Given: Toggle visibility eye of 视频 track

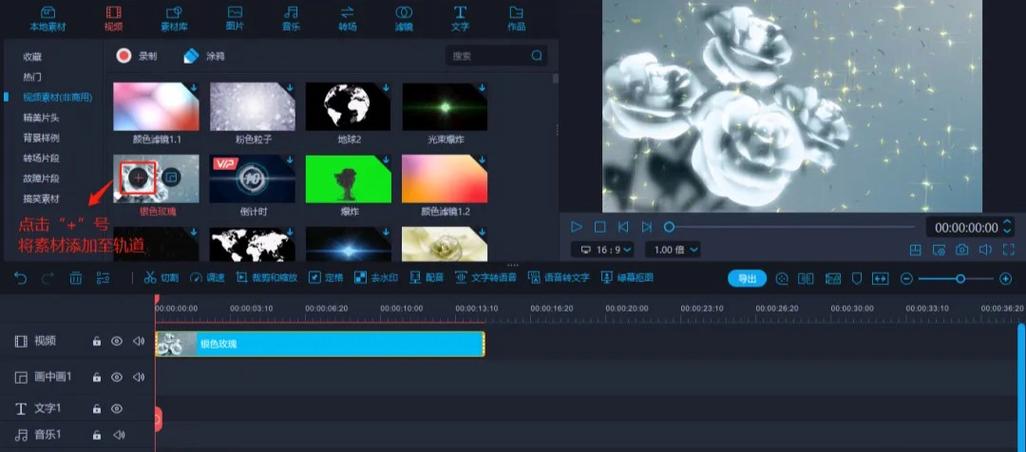Looking at the screenshot, I should [x=117, y=341].
